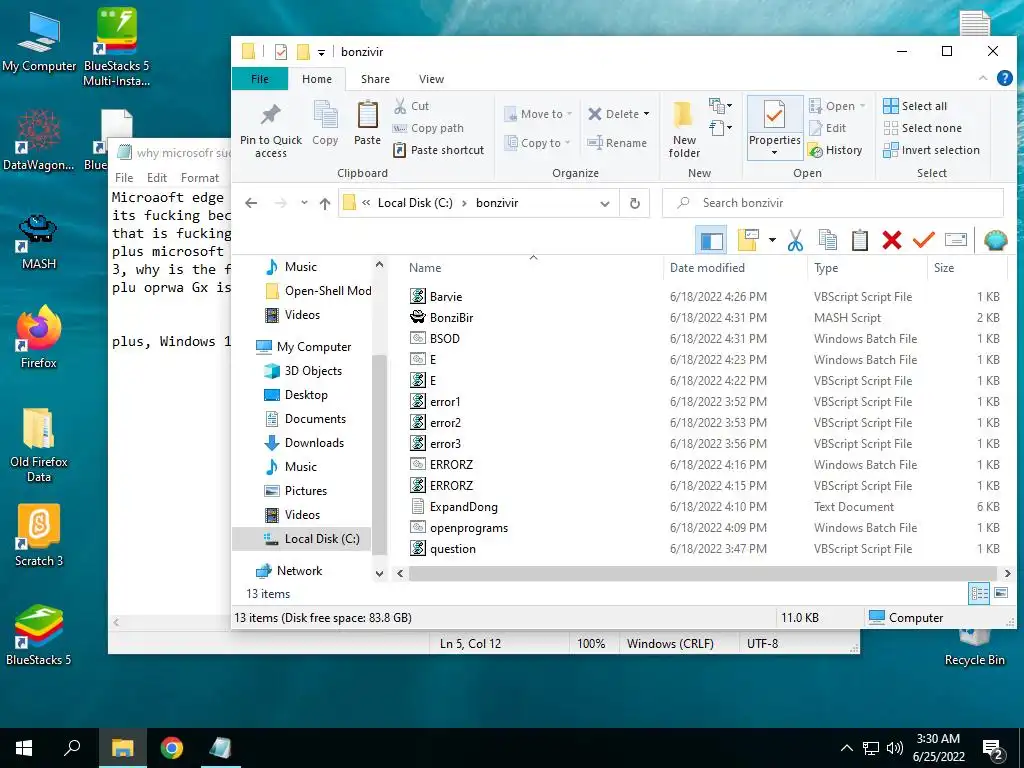The width and height of the screenshot is (1024, 768).
Task: Switch to the View ribbon tab
Action: 432,79
